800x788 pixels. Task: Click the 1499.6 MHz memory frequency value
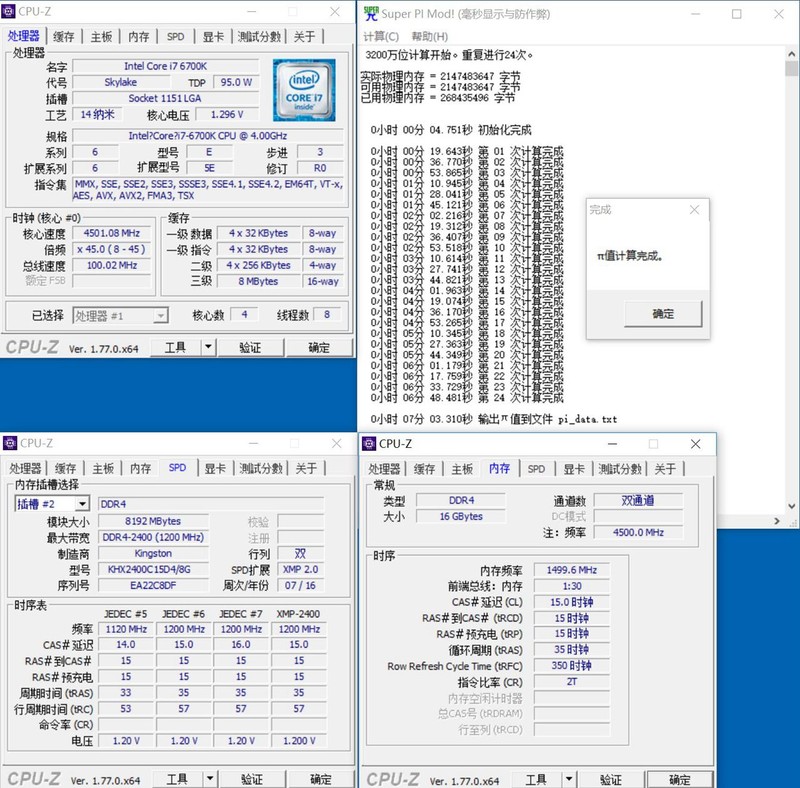click(571, 570)
